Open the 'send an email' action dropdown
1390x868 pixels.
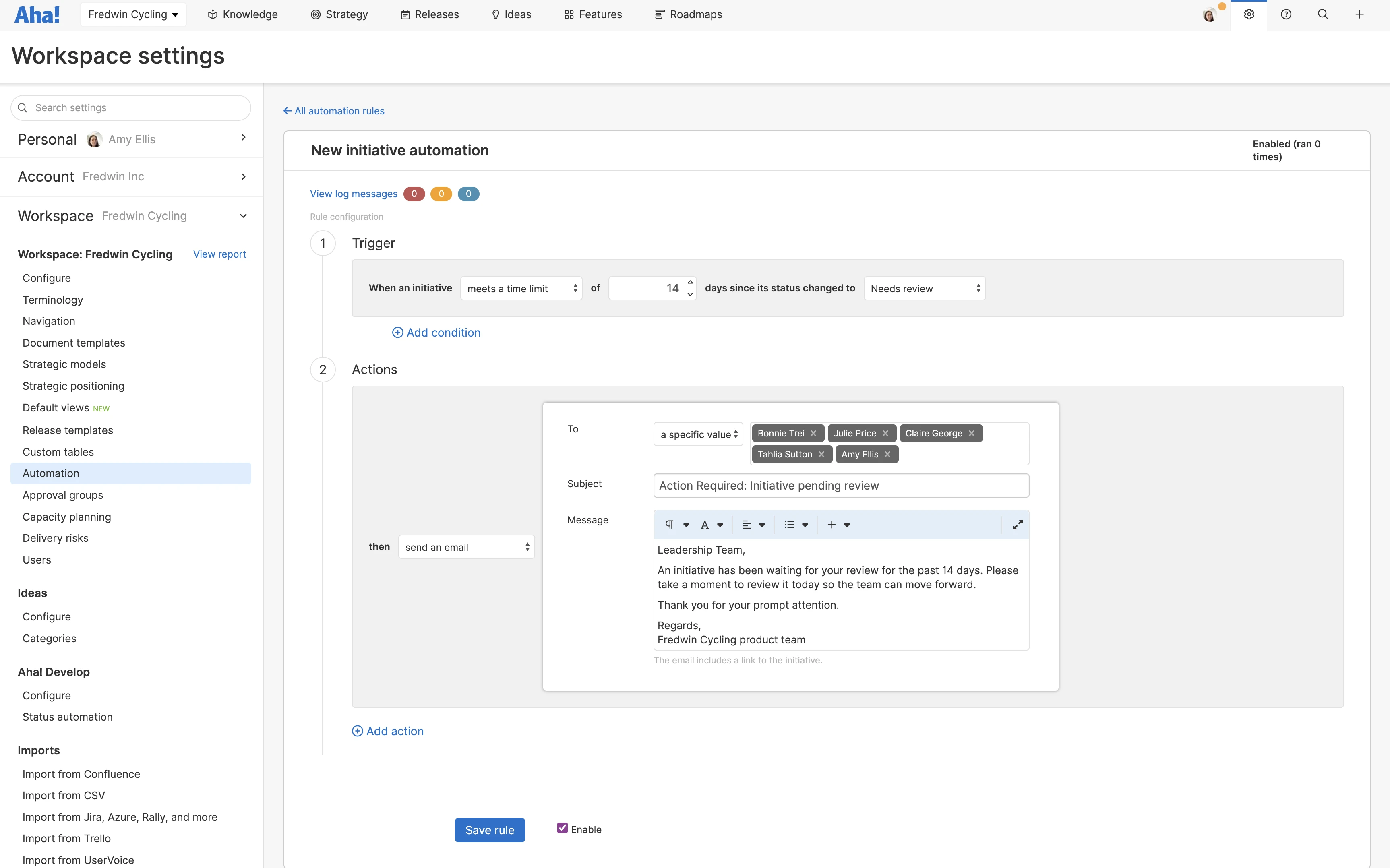click(465, 547)
